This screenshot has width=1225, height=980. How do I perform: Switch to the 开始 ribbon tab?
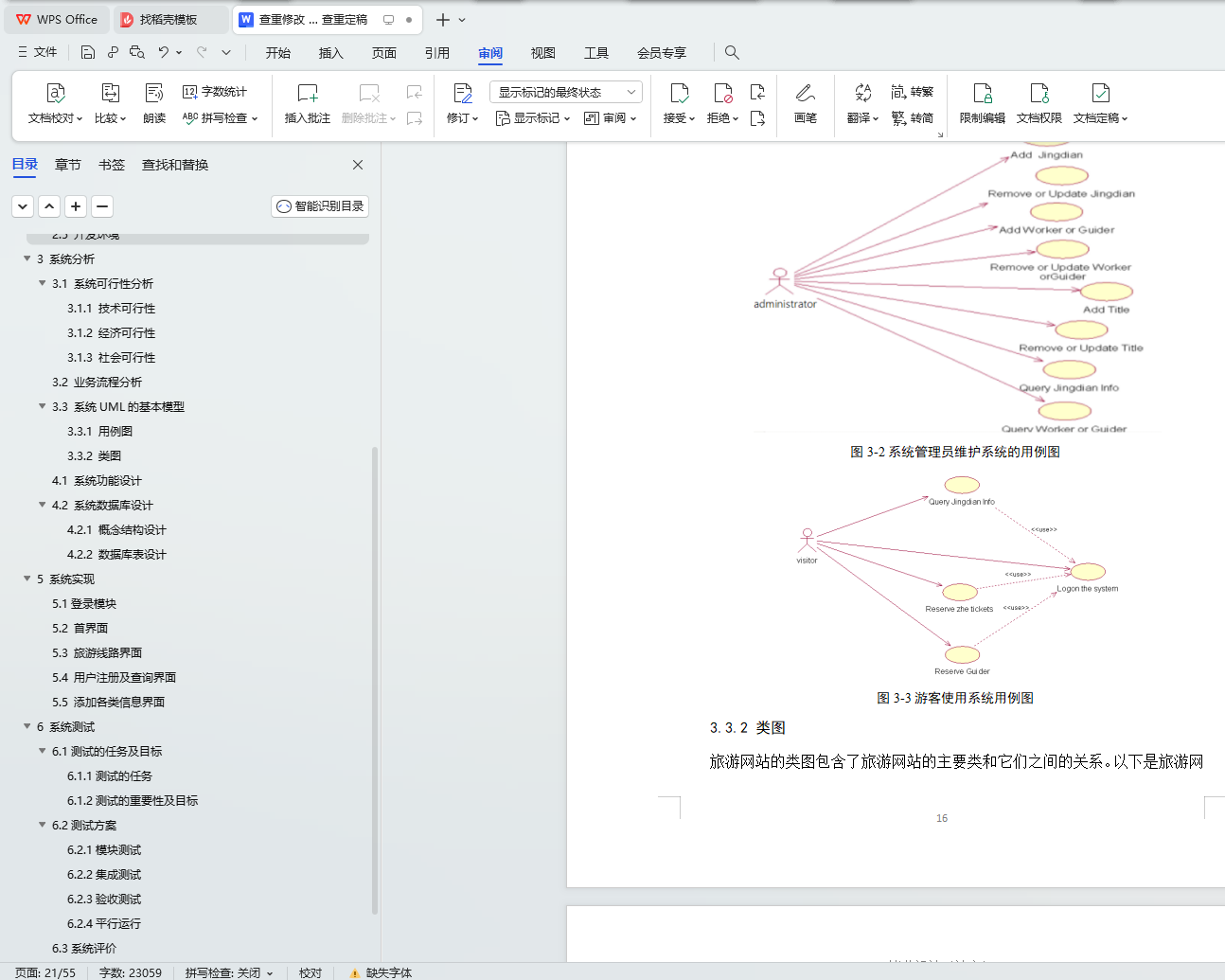tap(278, 53)
